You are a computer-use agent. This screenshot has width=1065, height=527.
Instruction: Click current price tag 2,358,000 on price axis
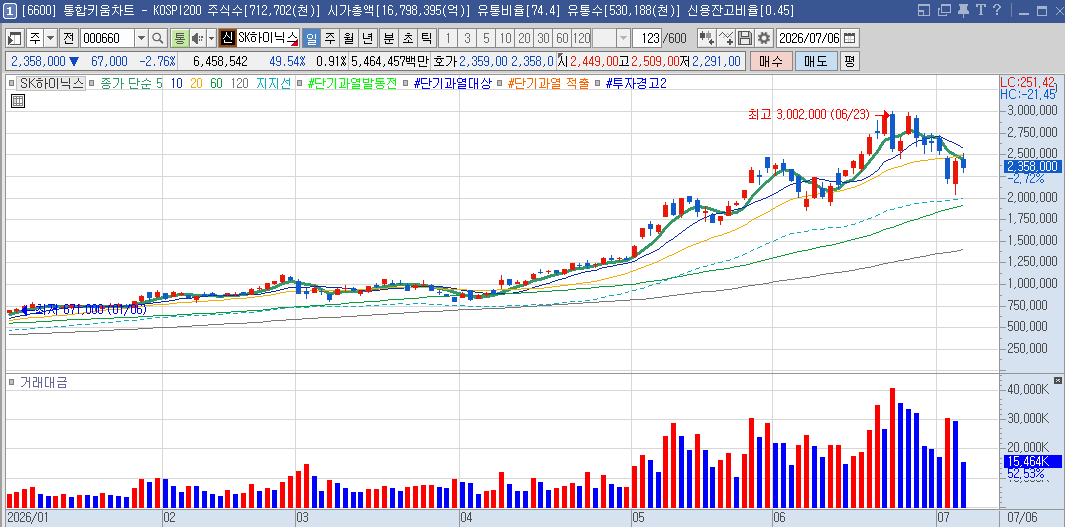point(1032,166)
